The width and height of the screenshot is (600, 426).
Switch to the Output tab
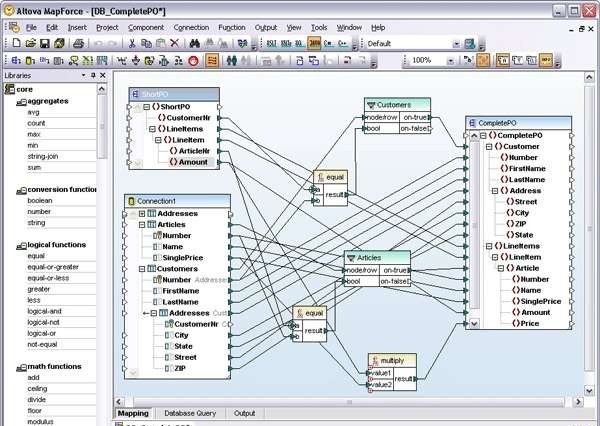pos(245,413)
